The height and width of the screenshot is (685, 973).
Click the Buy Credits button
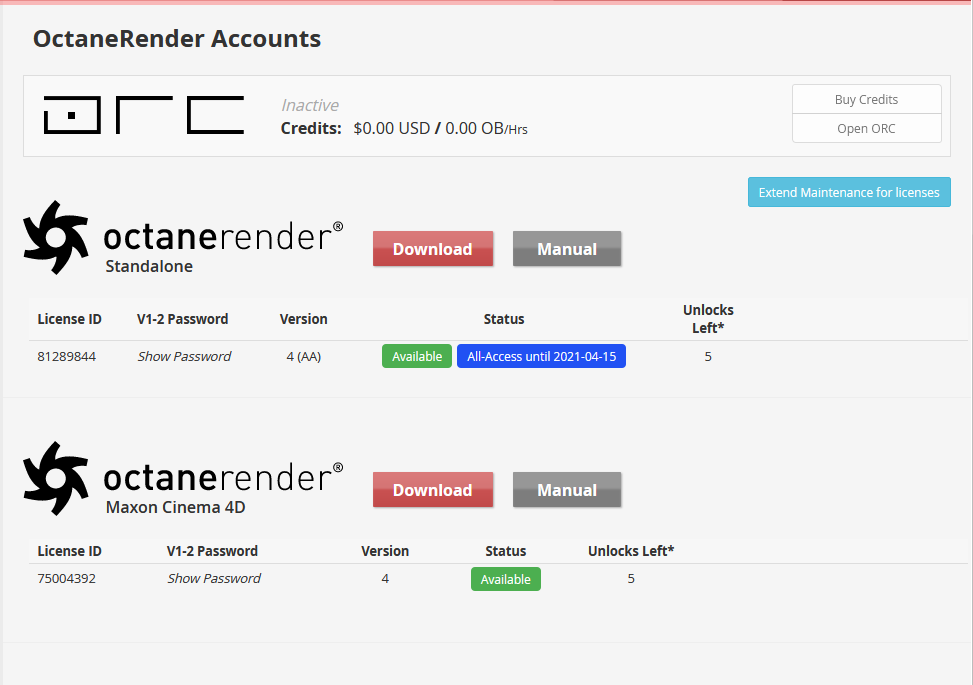coord(866,99)
